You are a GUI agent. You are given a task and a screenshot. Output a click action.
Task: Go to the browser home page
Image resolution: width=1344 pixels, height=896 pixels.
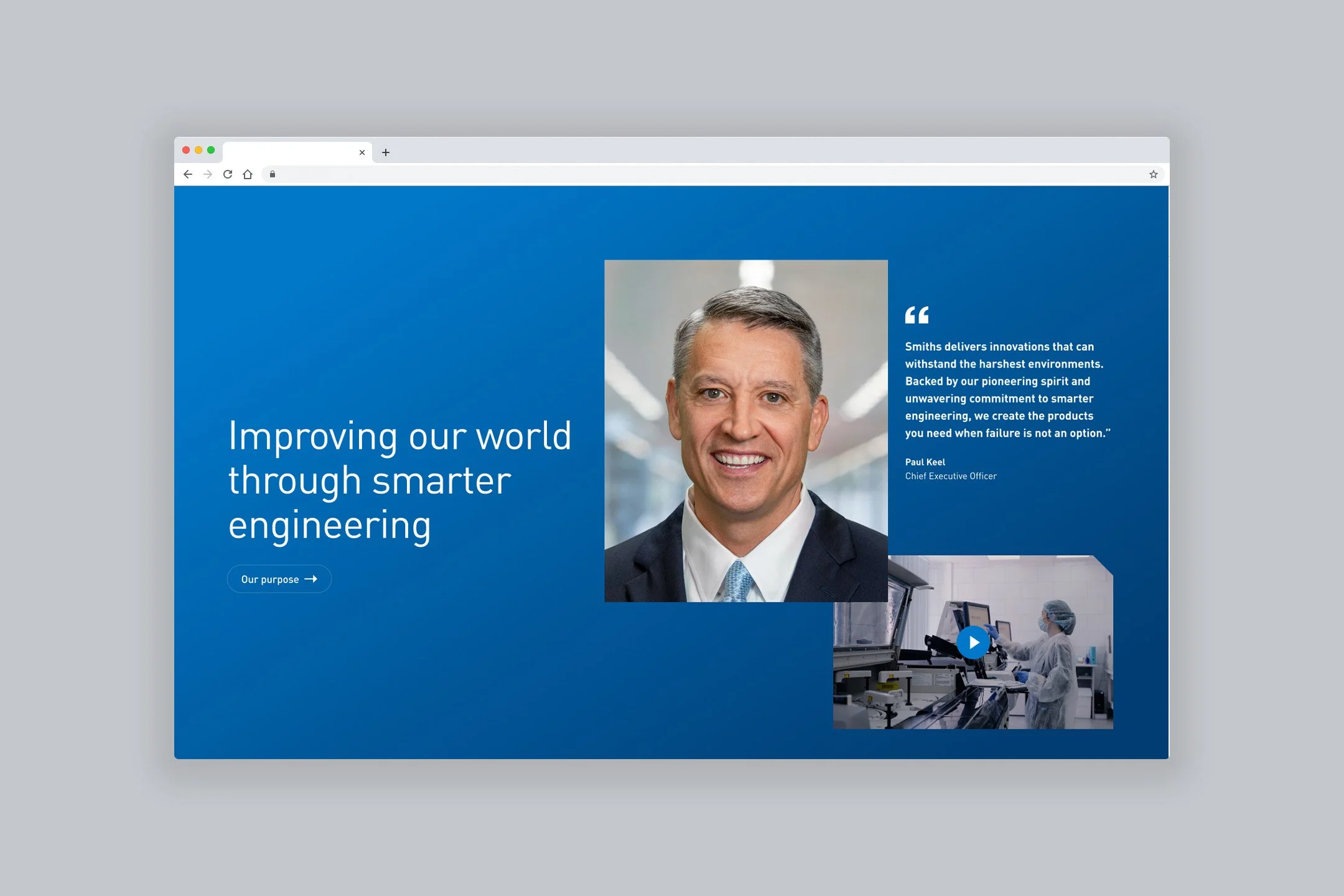(248, 174)
